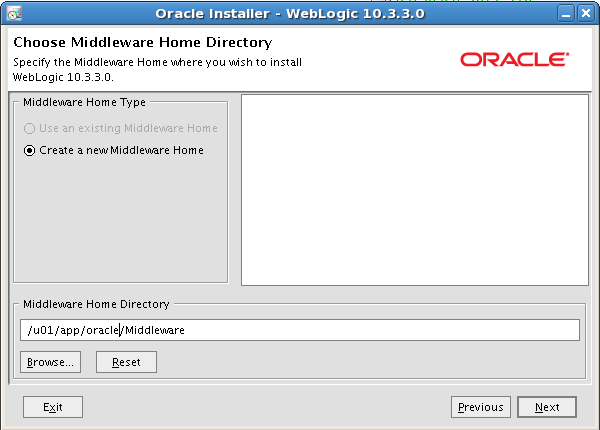Click the installer window menu icon

click(14, 14)
